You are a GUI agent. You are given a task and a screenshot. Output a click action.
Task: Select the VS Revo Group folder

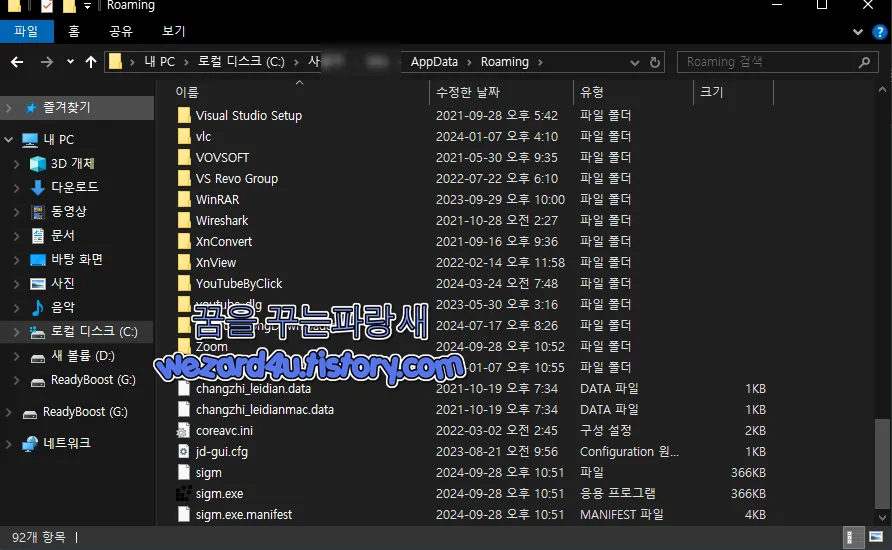tap(237, 179)
